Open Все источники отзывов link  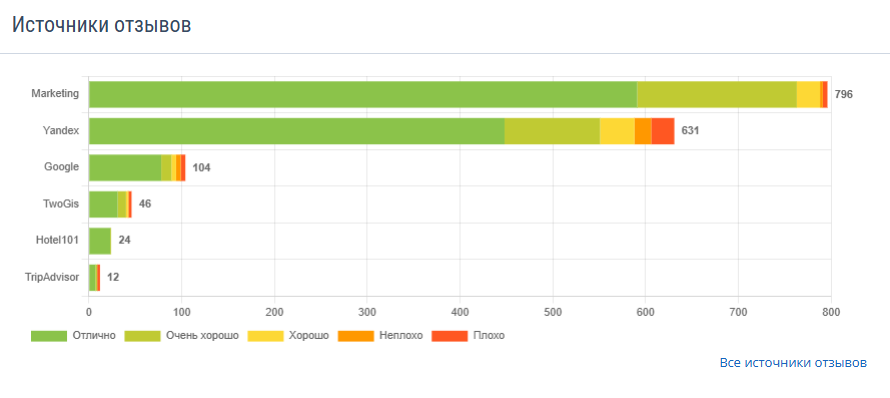tap(793, 363)
